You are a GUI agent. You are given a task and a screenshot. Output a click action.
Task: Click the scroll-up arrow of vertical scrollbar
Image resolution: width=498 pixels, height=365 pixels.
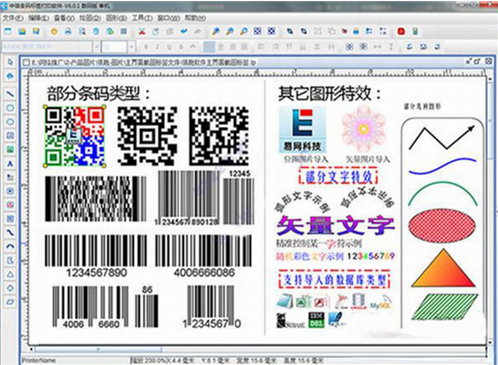tap(490, 79)
